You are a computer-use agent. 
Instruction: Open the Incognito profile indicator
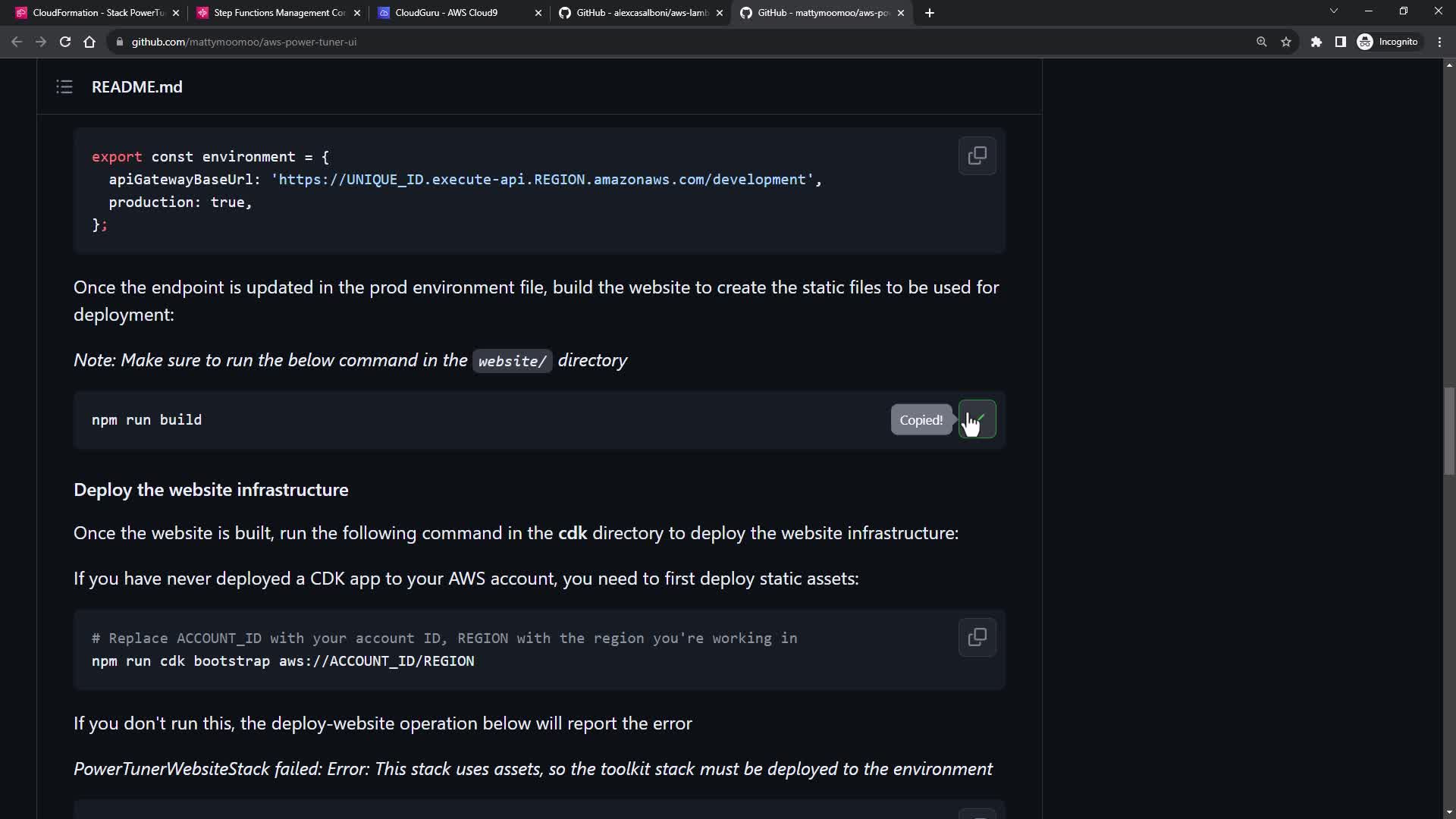click(1388, 42)
